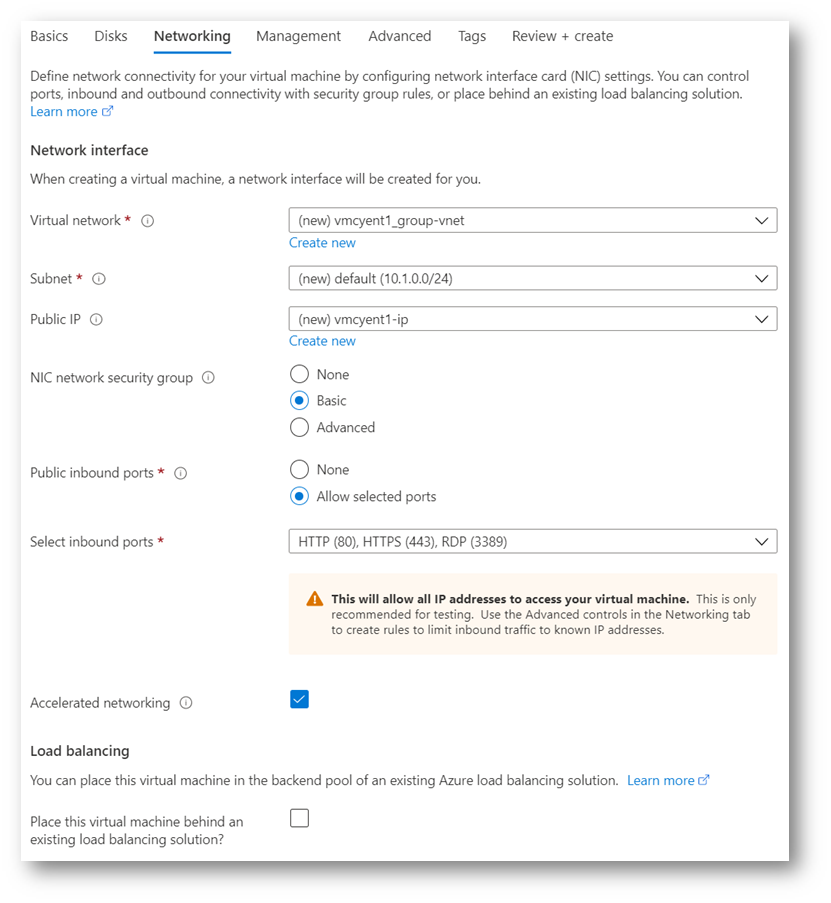Switch to the Disks tab
Image resolution: width=831 pixels, height=903 pixels.
click(x=111, y=36)
